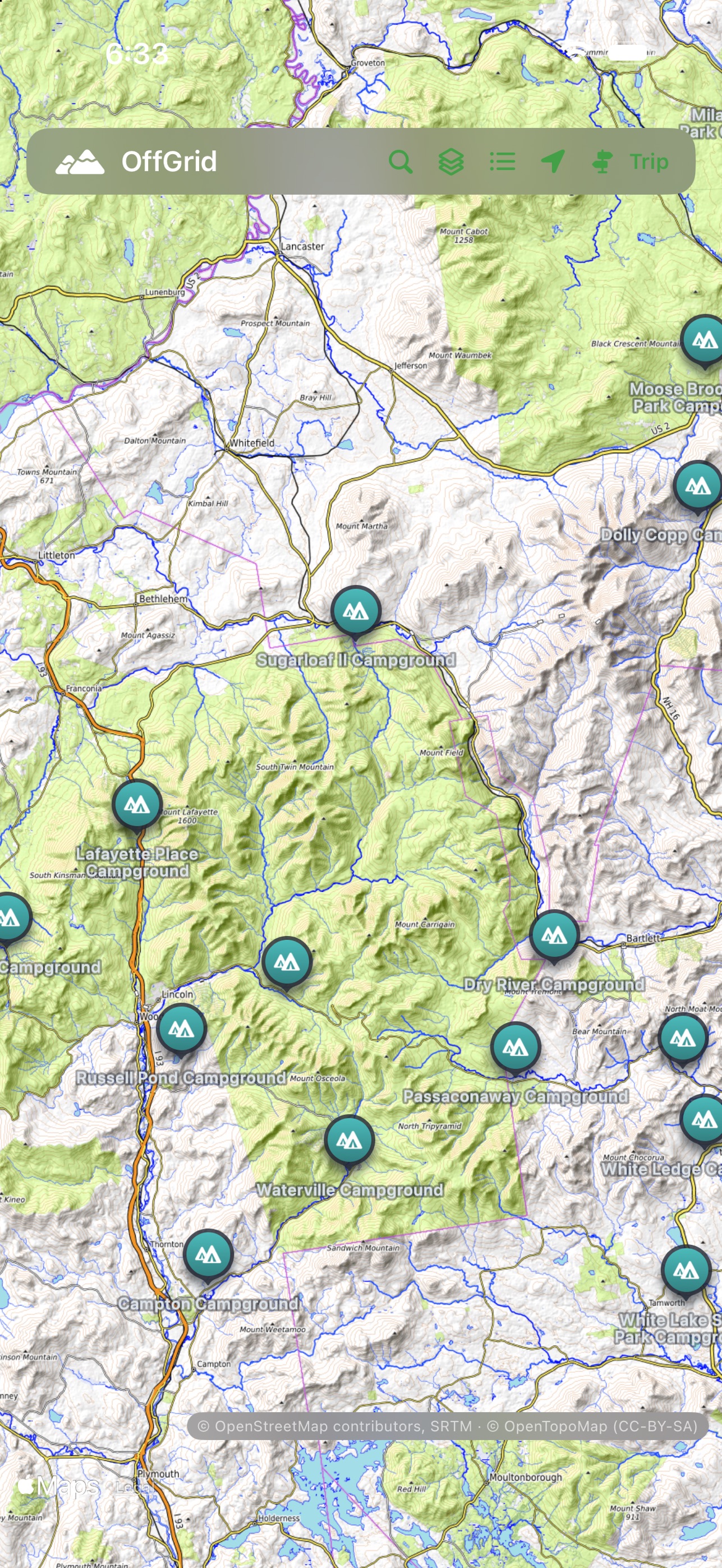Open the map layers stack icon

coord(451,162)
